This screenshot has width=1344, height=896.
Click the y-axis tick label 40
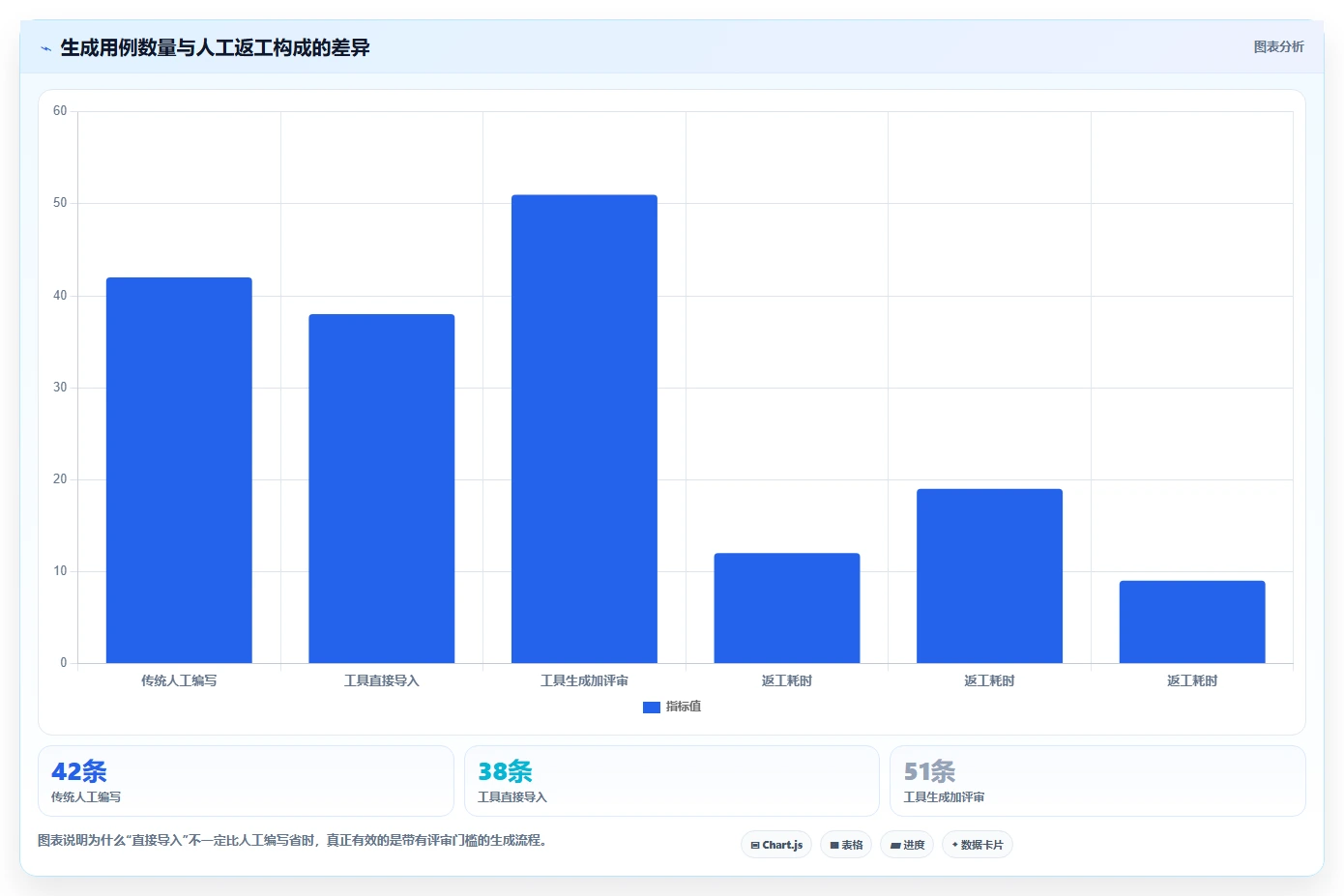(x=60, y=296)
